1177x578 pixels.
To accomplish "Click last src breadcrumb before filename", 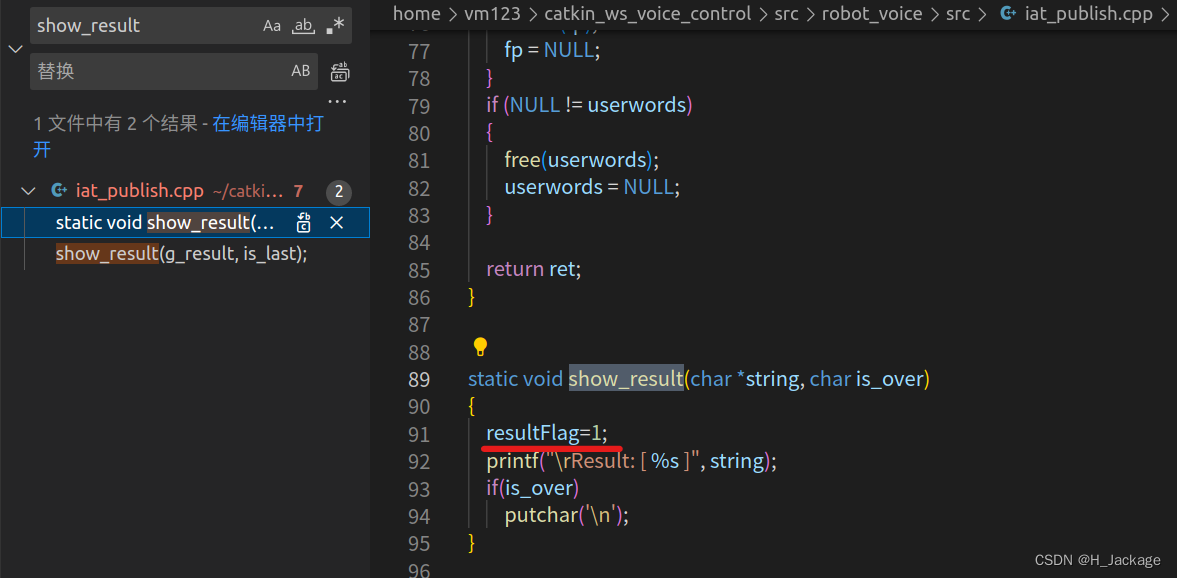I will point(957,14).
